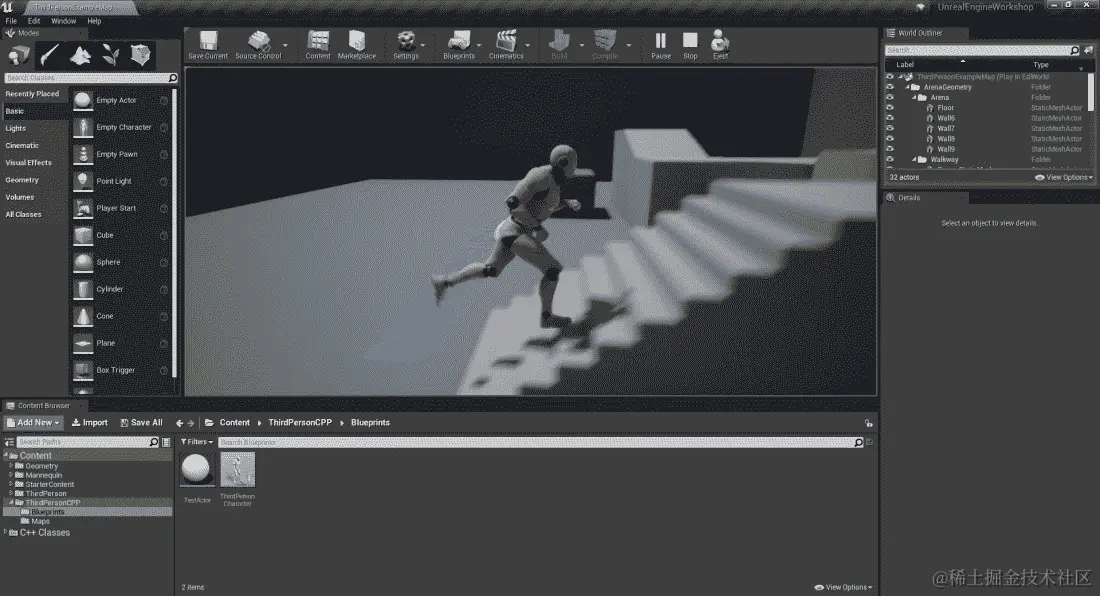The image size is (1100, 596).
Task: Open the Window menu
Action: tap(63, 21)
